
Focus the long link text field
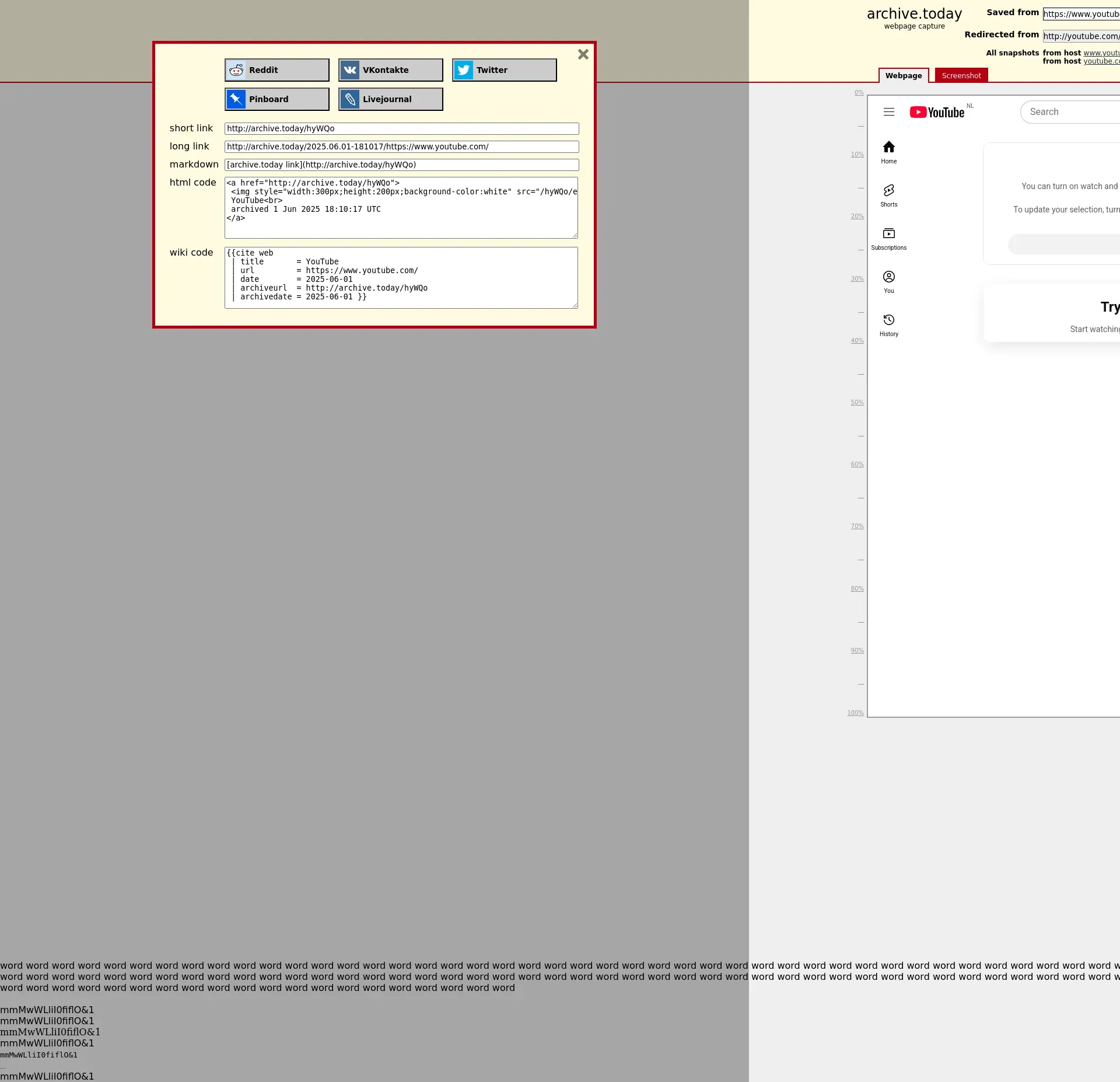click(401, 146)
